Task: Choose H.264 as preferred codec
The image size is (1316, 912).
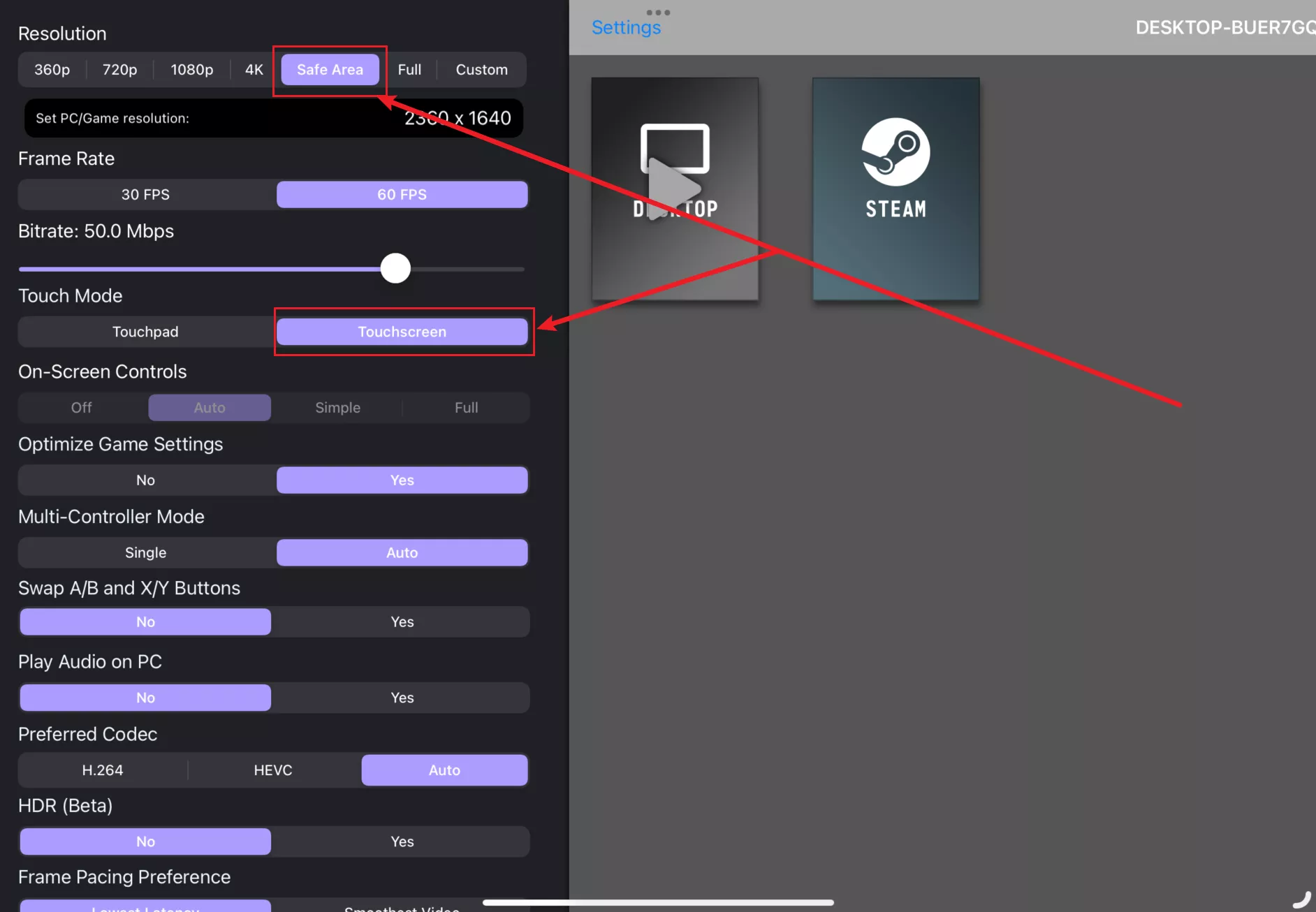Action: click(x=103, y=770)
